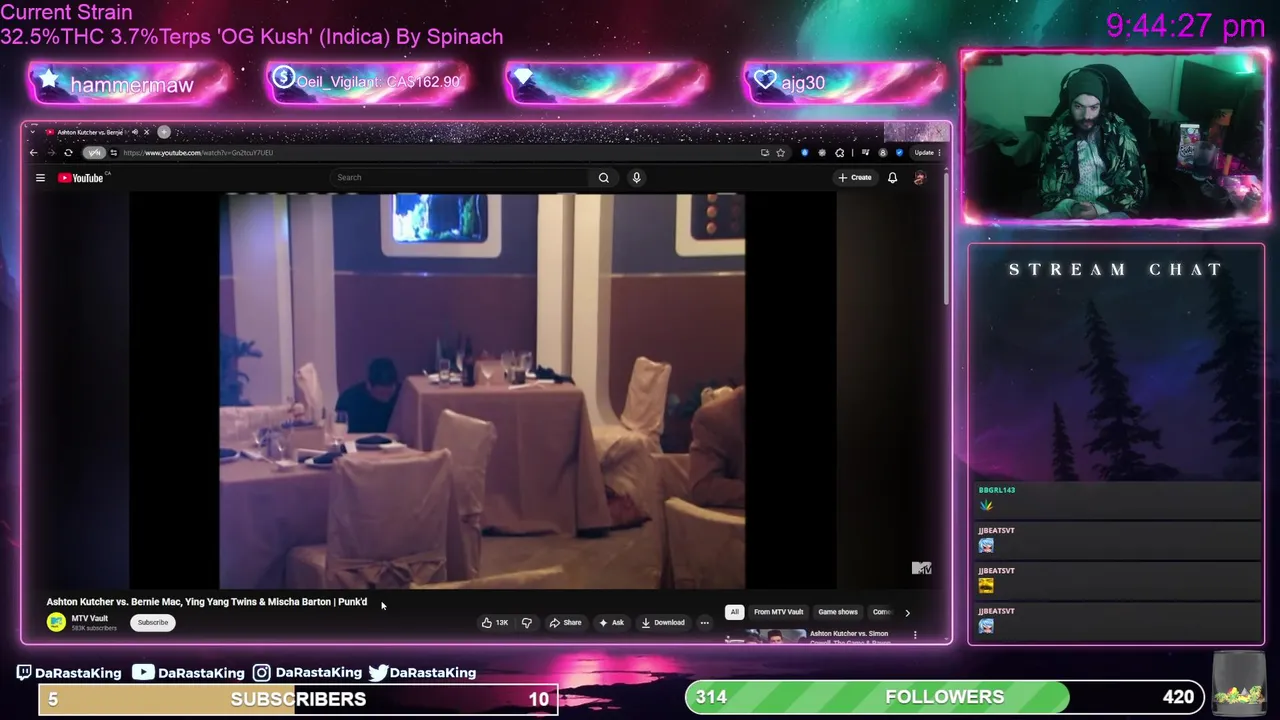Screen dimensions: 1280x720
Task: Start voice search with the microphone icon
Action: 636,178
